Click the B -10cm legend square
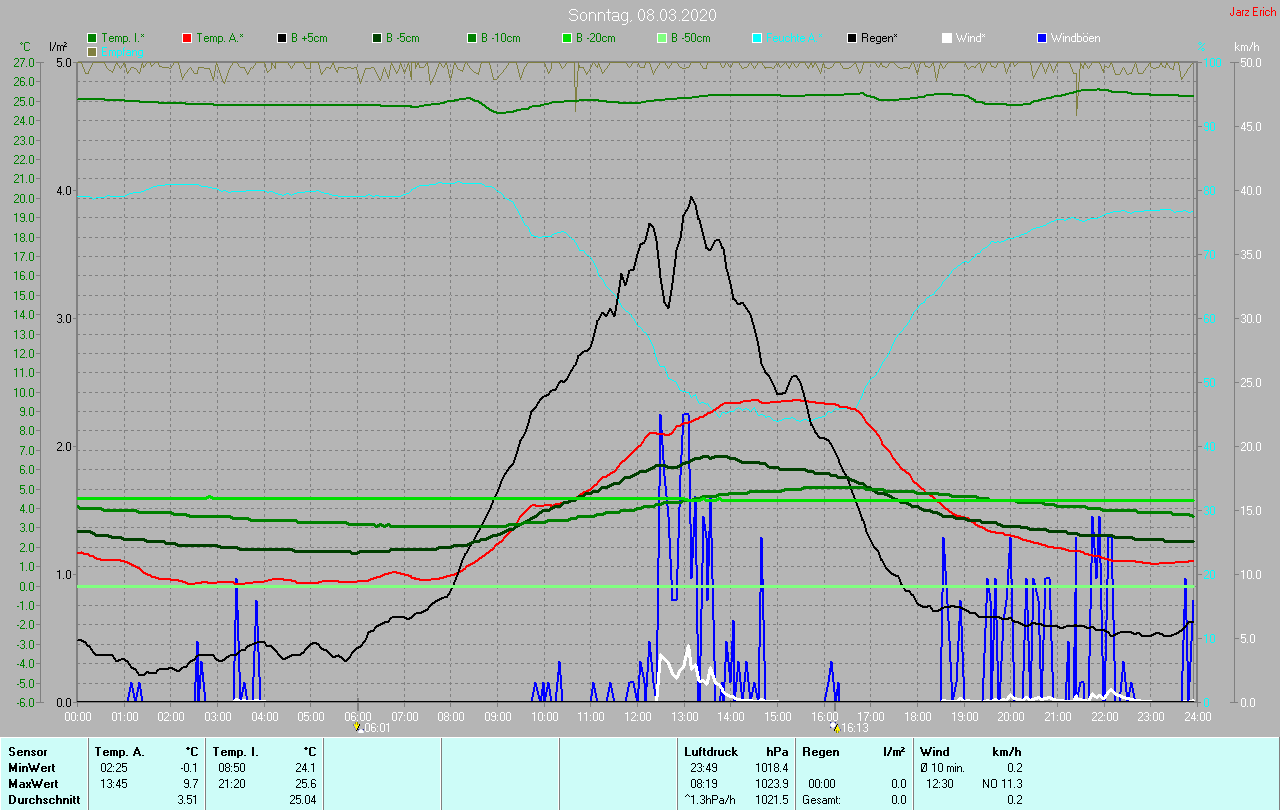The image size is (1280, 810). [x=472, y=38]
